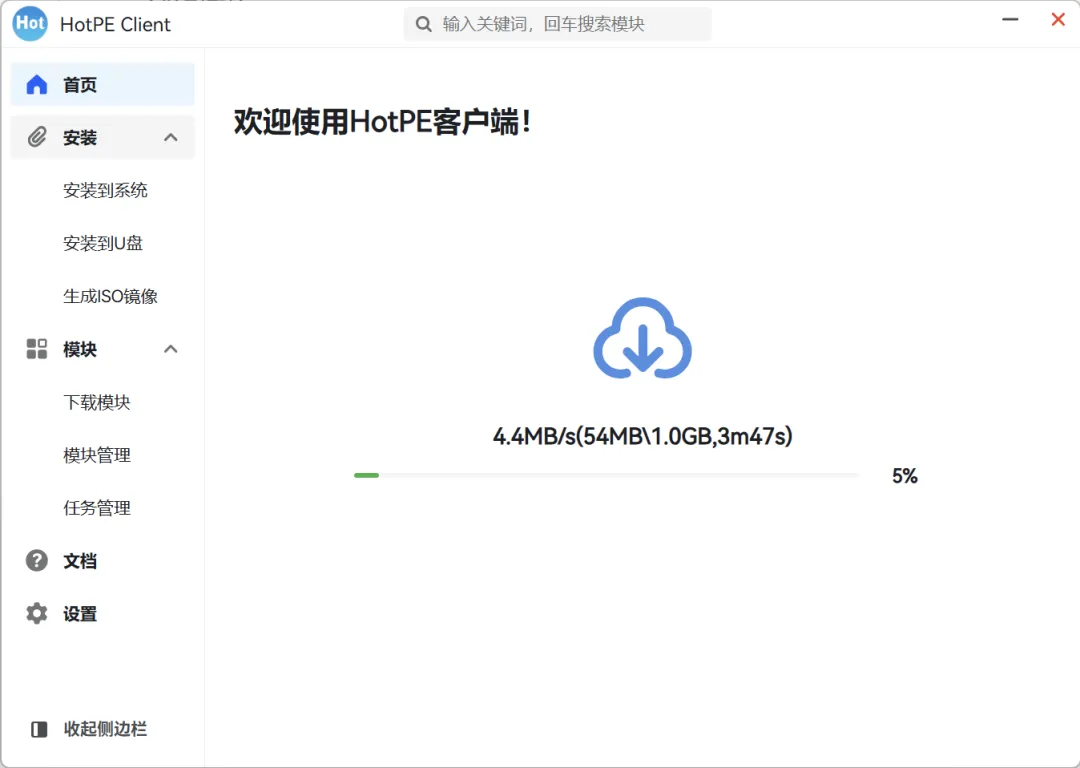The width and height of the screenshot is (1080, 768).
Task: Click the HotPE logo icon
Action: 30,23
